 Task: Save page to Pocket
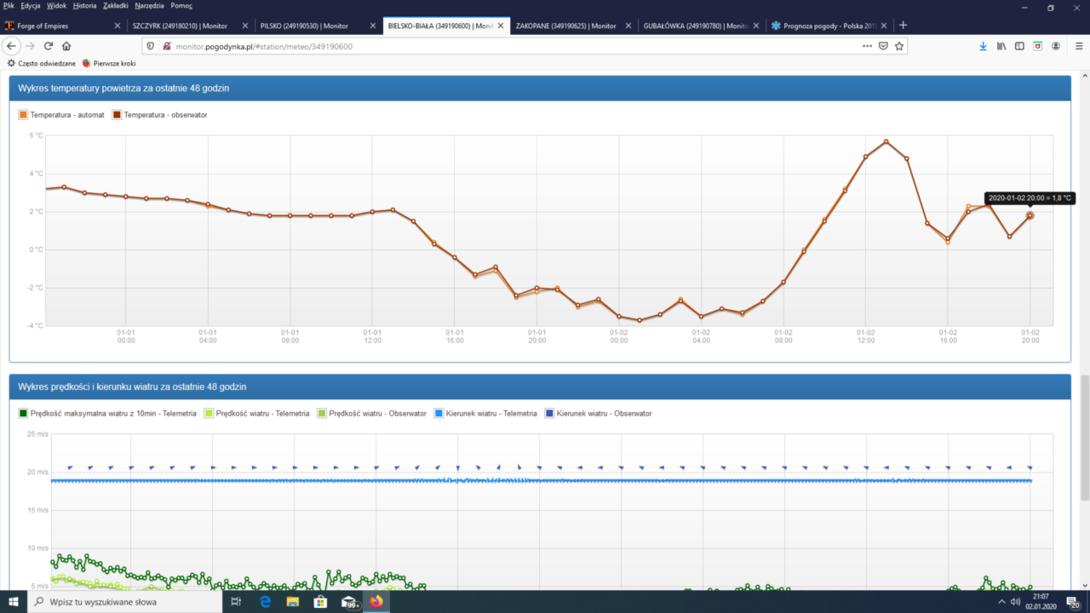883,46
